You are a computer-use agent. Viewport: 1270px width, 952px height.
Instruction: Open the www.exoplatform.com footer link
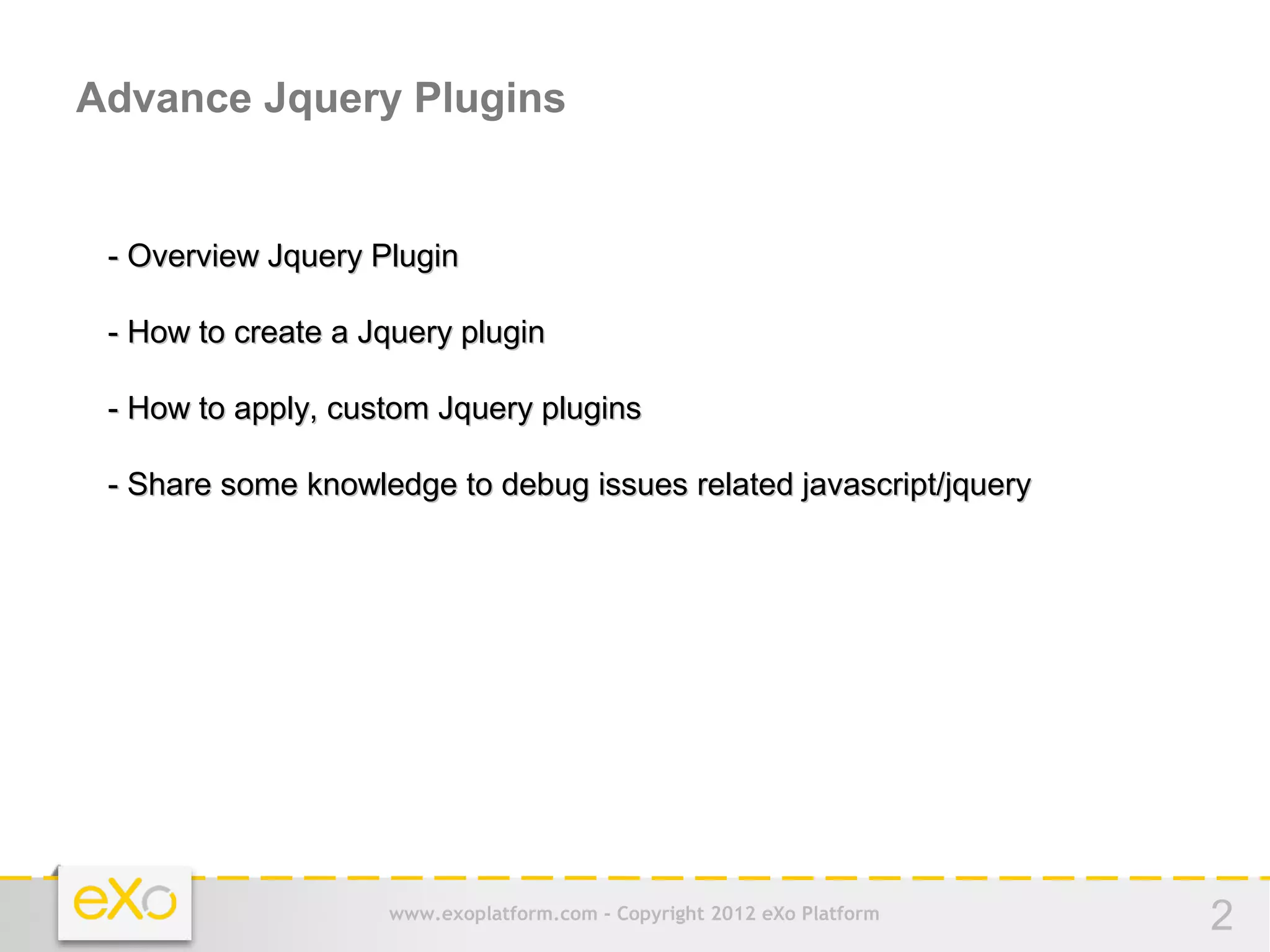[x=493, y=914]
